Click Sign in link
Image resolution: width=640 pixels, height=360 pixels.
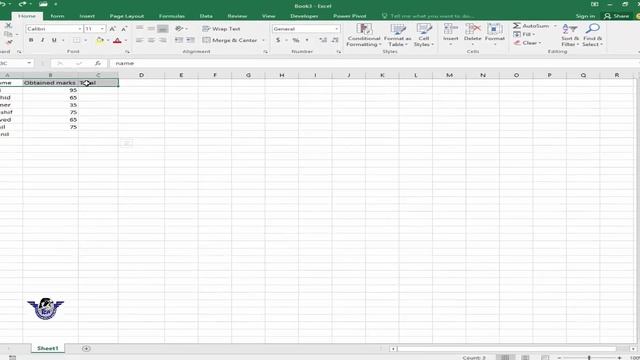click(585, 16)
